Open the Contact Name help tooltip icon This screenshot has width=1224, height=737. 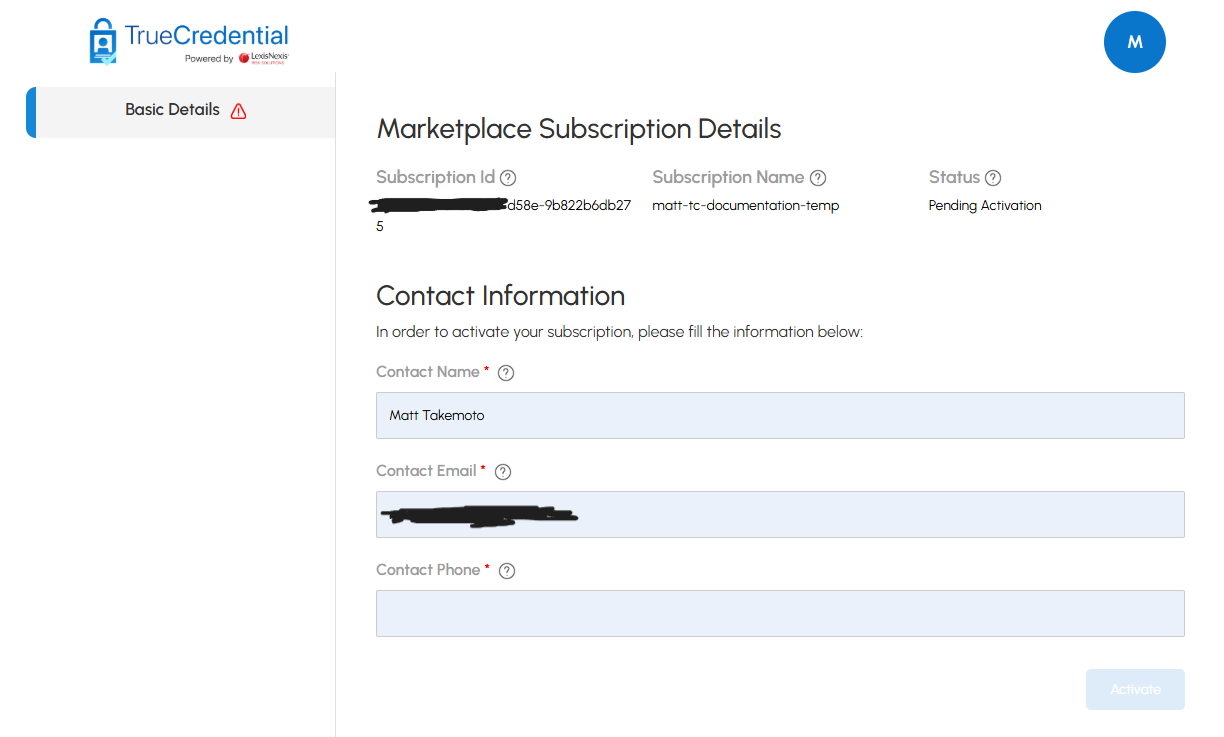click(506, 373)
